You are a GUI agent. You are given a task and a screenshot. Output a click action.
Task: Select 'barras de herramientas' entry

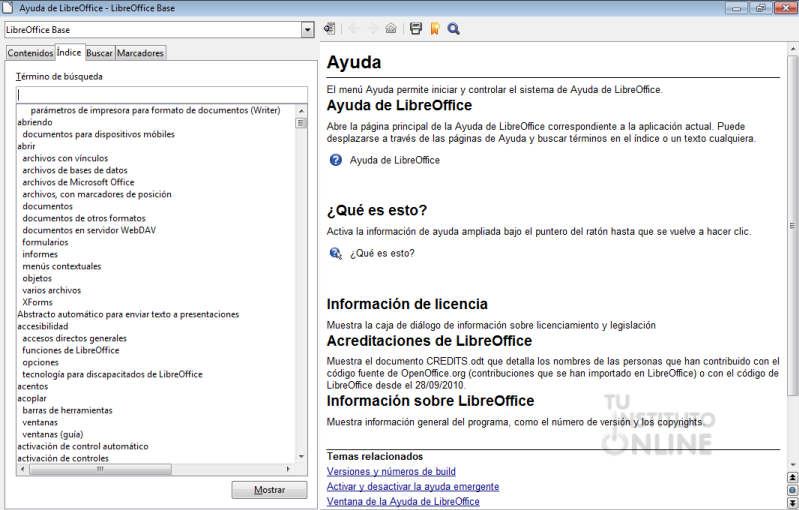tap(67, 410)
